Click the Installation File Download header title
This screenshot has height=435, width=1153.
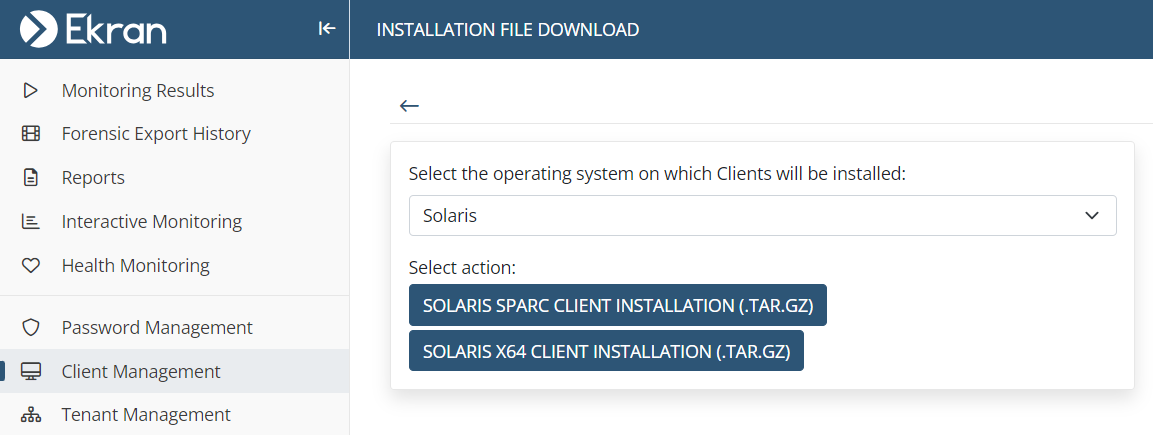point(507,30)
